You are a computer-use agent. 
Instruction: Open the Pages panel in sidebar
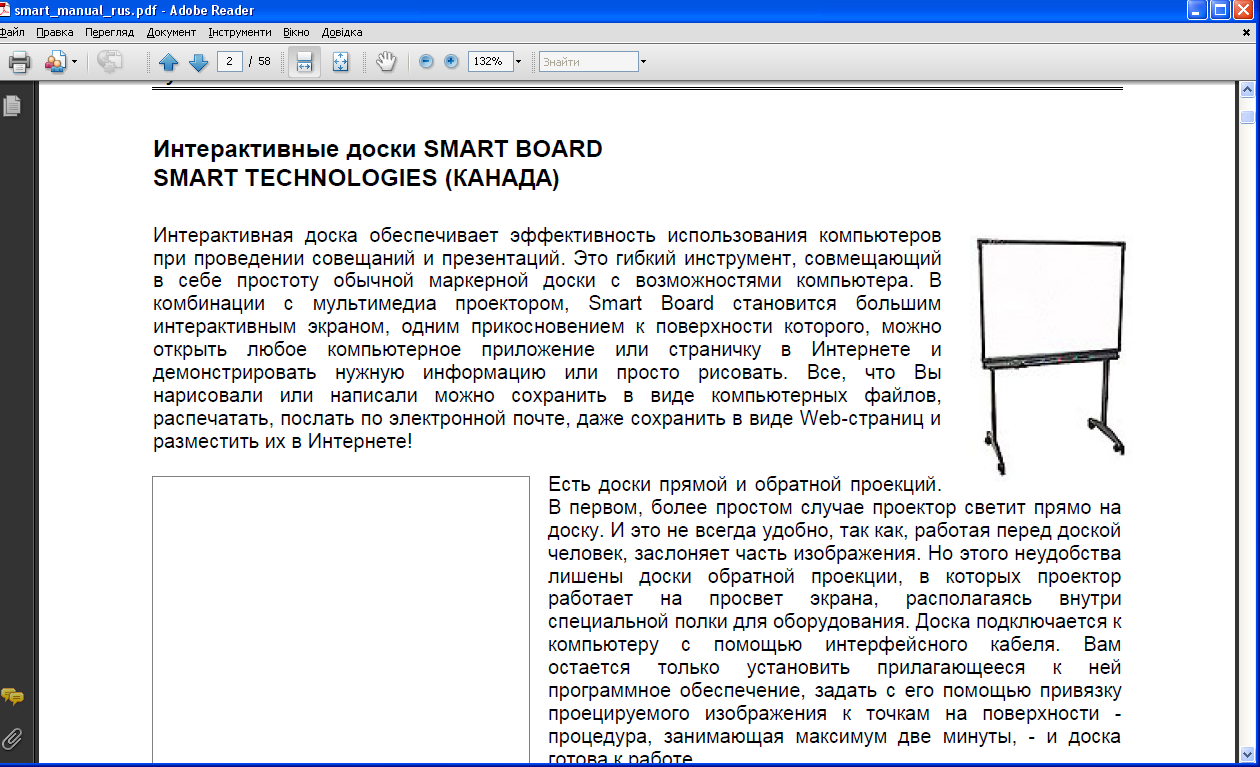click(x=12, y=105)
